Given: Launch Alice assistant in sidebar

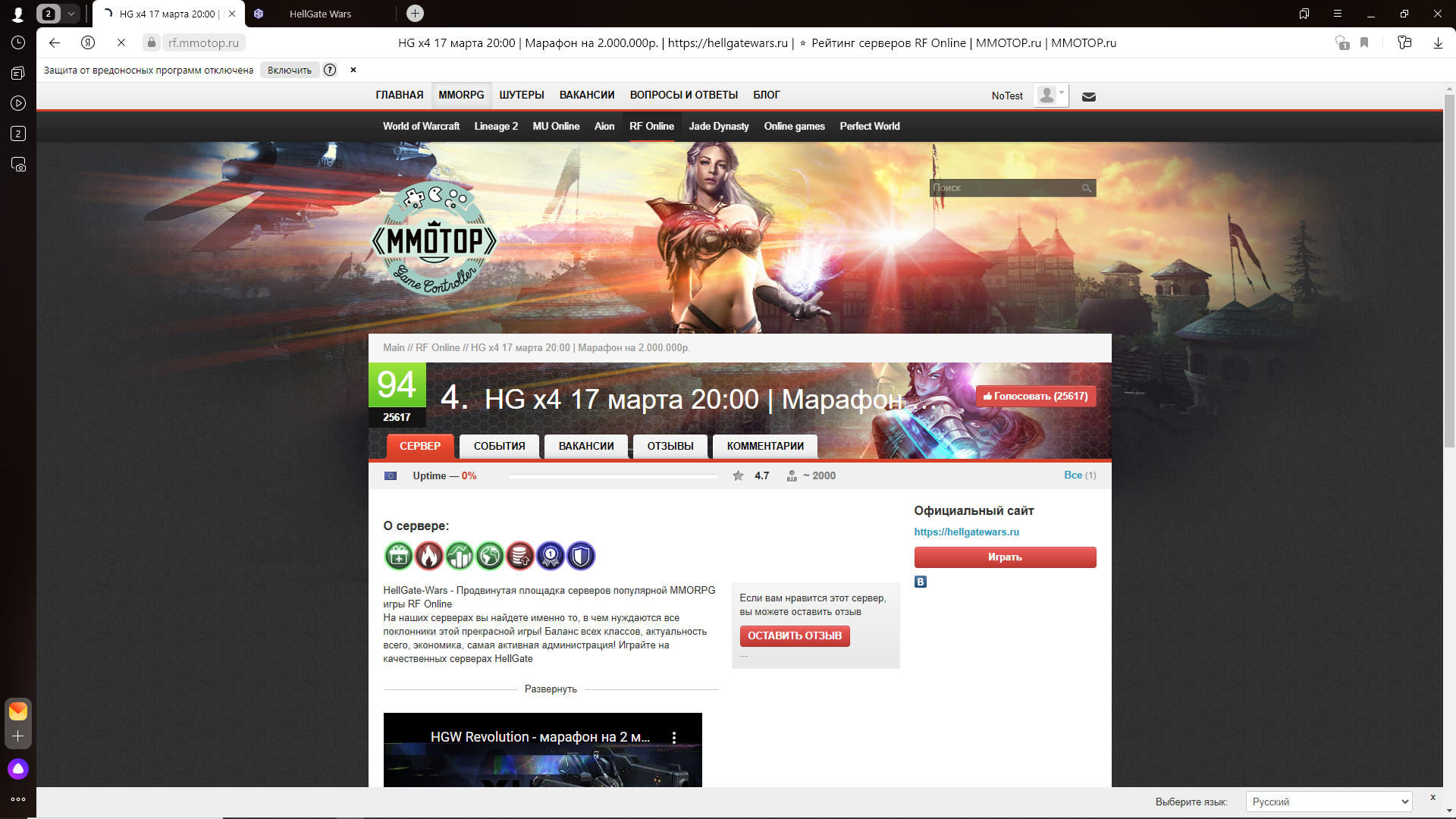Looking at the screenshot, I should [x=18, y=769].
